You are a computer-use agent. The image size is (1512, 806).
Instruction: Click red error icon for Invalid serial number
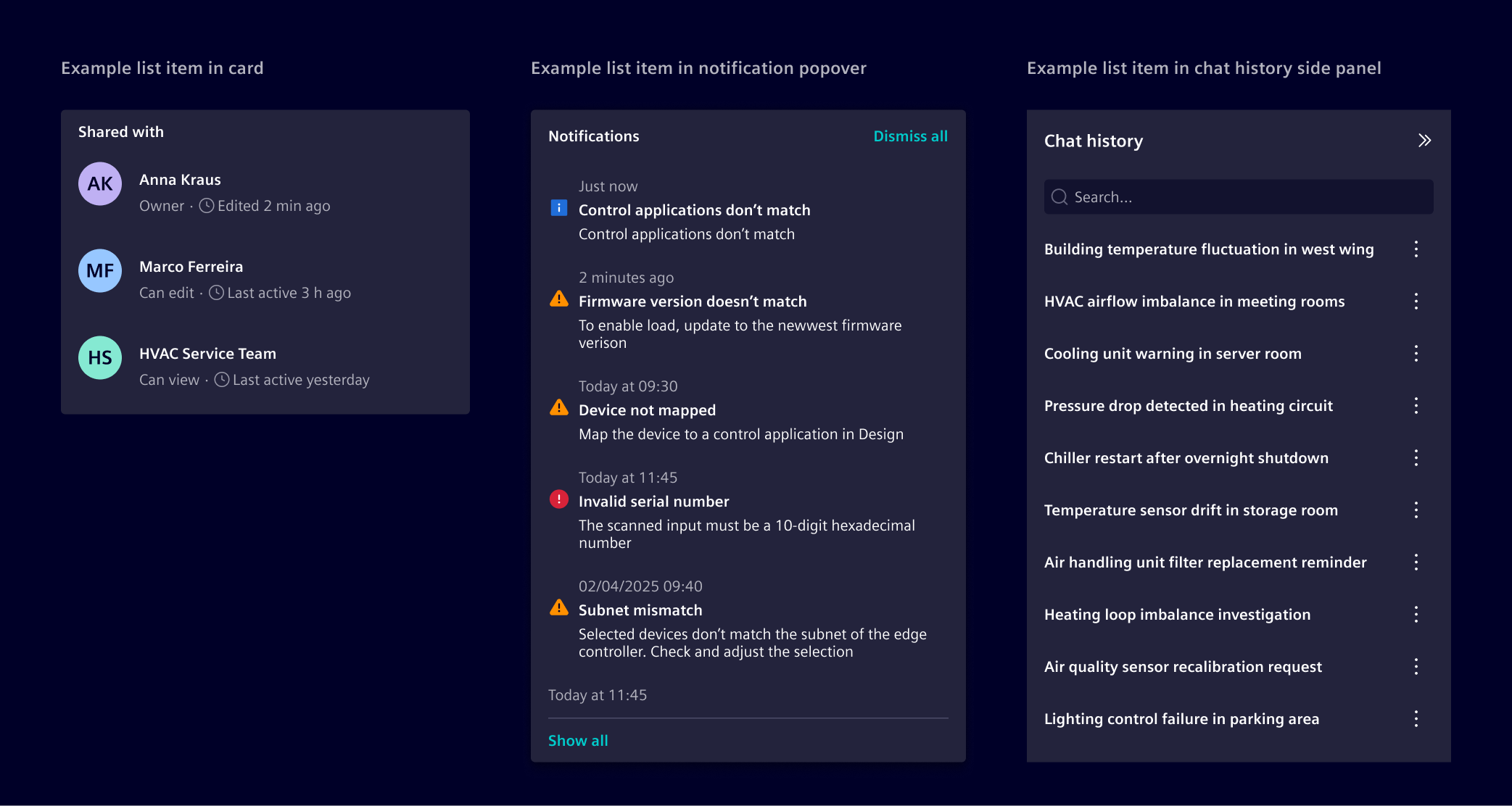click(x=559, y=499)
